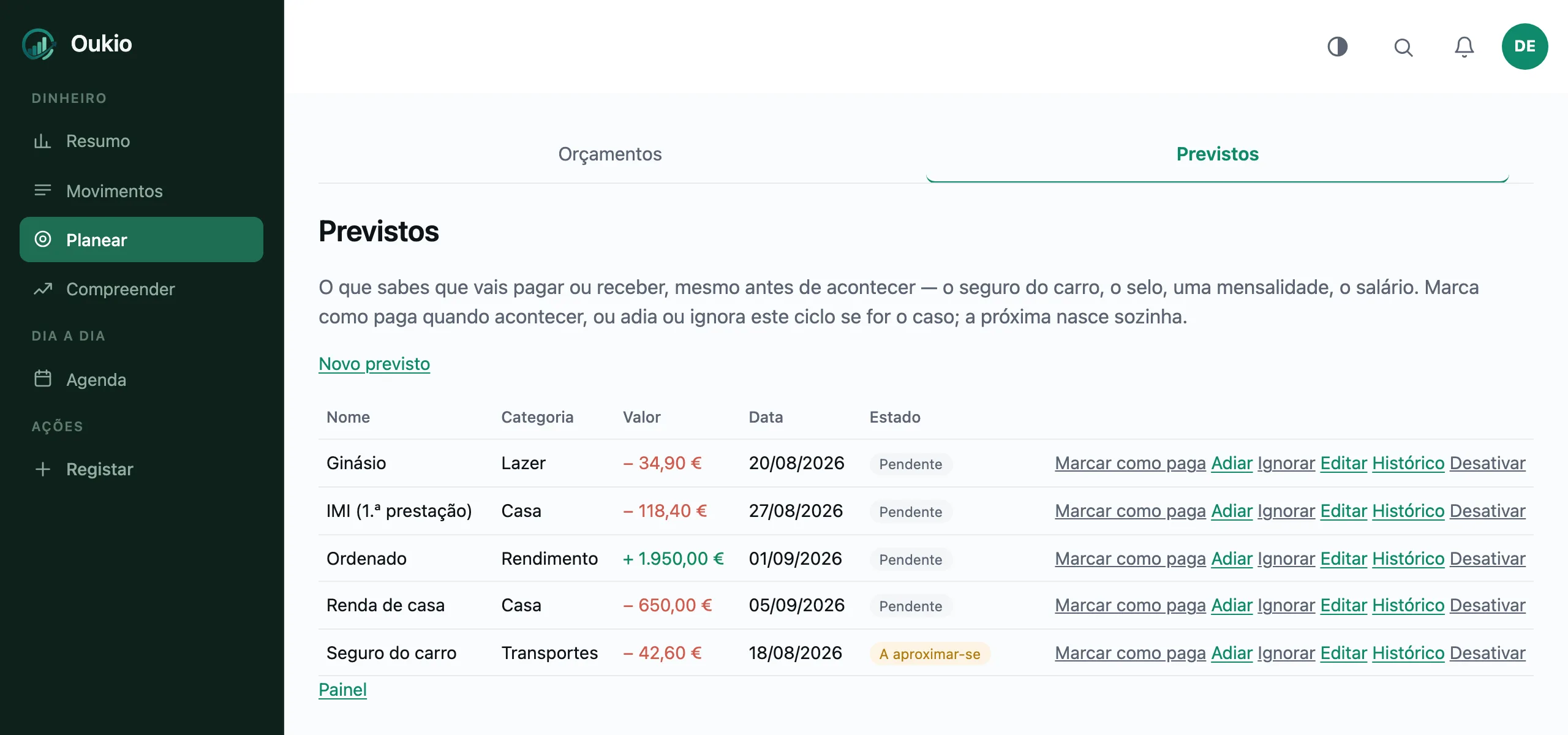Image resolution: width=1568 pixels, height=735 pixels.
Task: Deactivate the Ginásio entry
Action: click(x=1488, y=463)
